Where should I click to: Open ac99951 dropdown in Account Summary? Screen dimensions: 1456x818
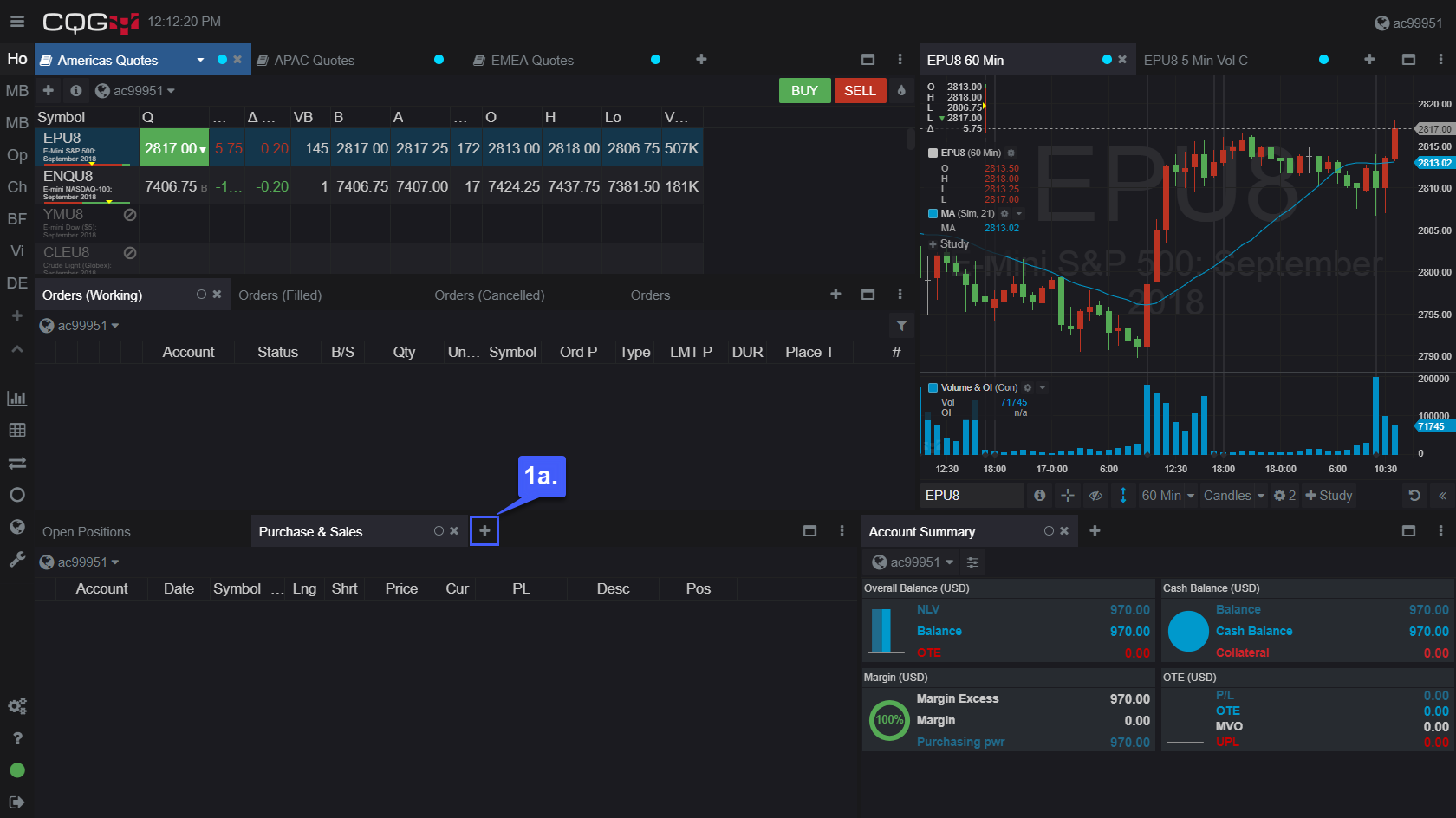(x=912, y=562)
